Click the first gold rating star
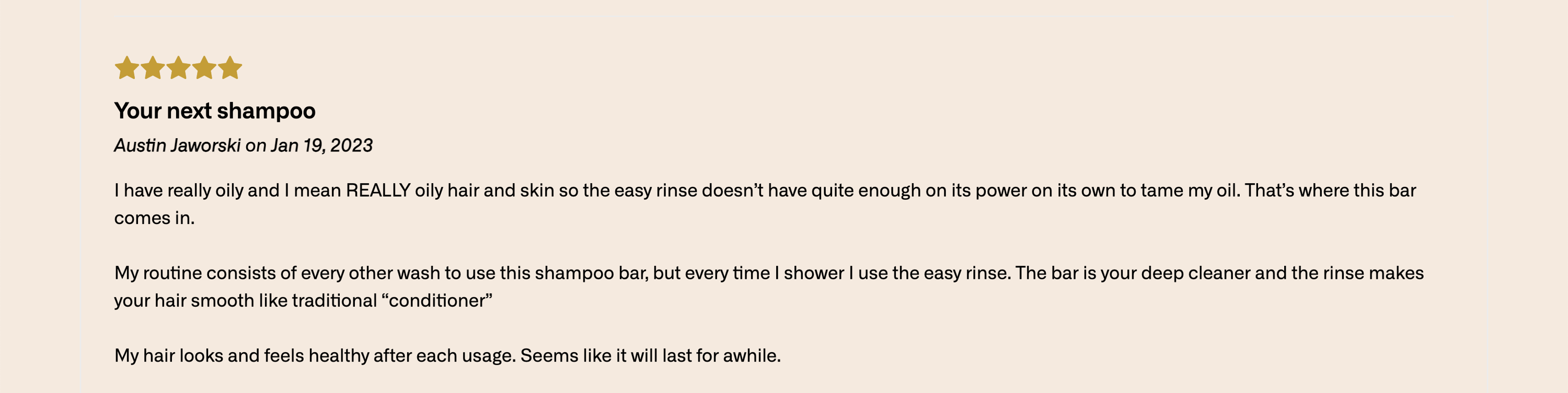 126,68
